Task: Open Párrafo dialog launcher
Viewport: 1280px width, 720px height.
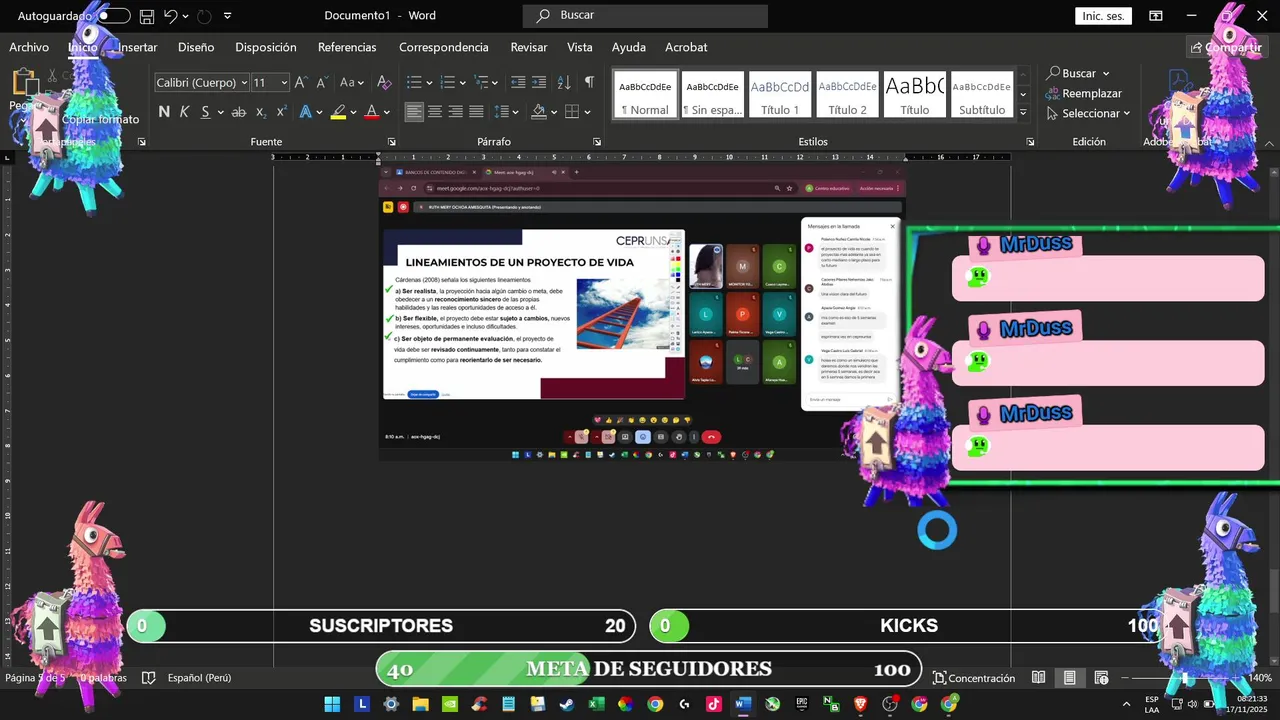Action: click(x=597, y=142)
